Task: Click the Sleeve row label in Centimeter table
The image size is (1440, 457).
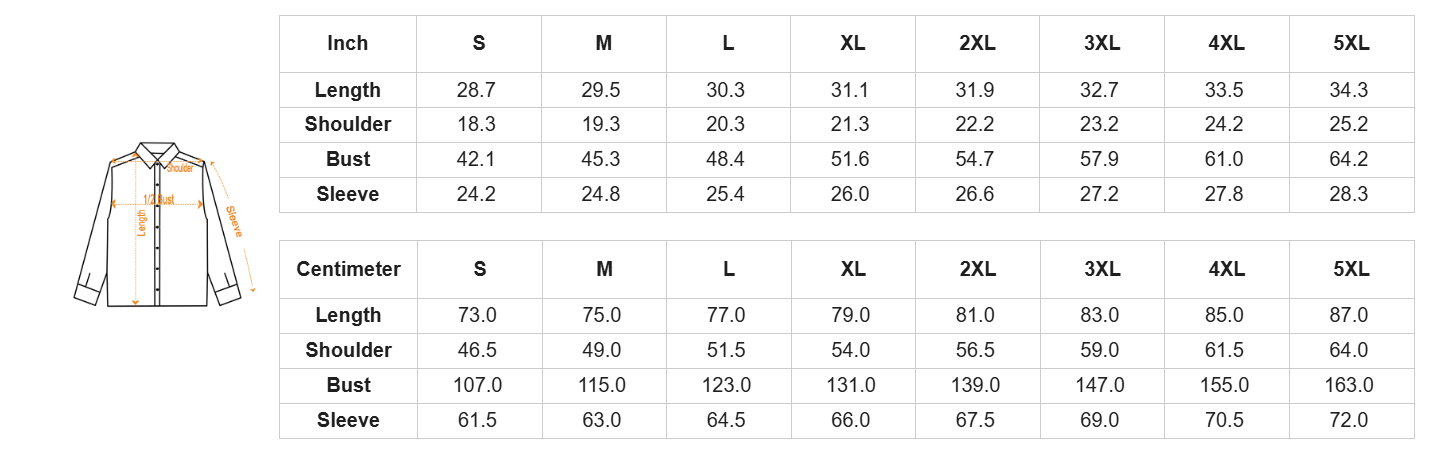Action: pos(348,420)
